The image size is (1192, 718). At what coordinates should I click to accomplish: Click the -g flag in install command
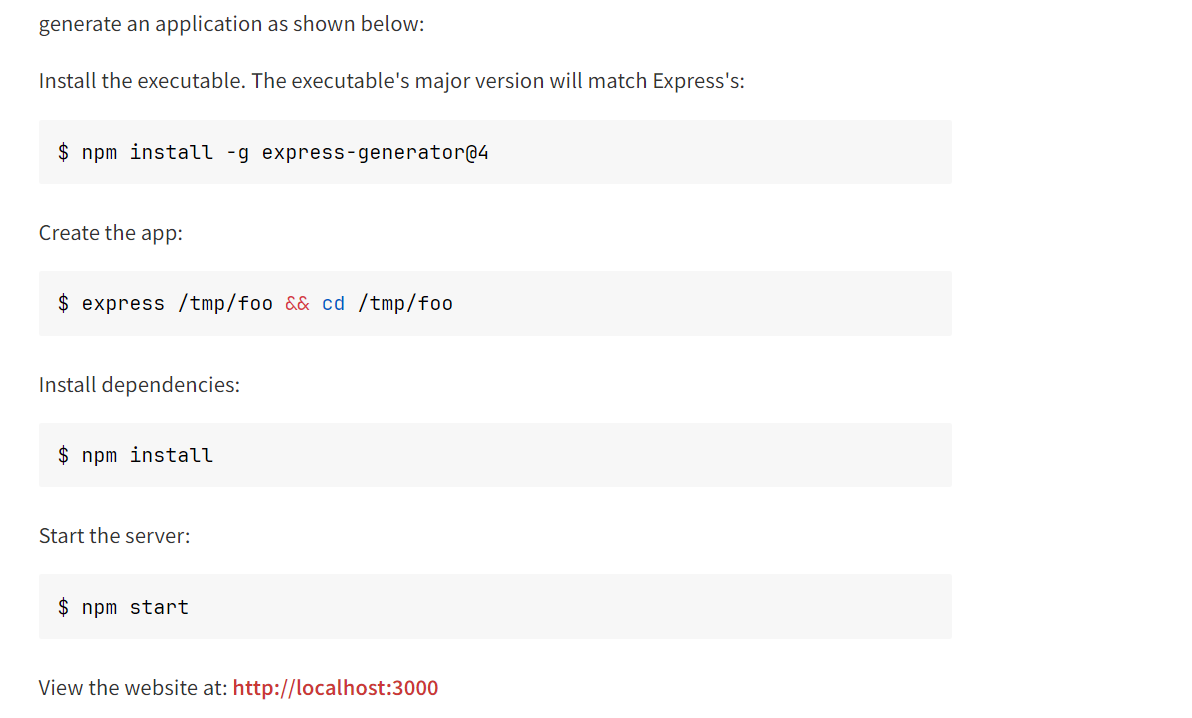[237, 152]
